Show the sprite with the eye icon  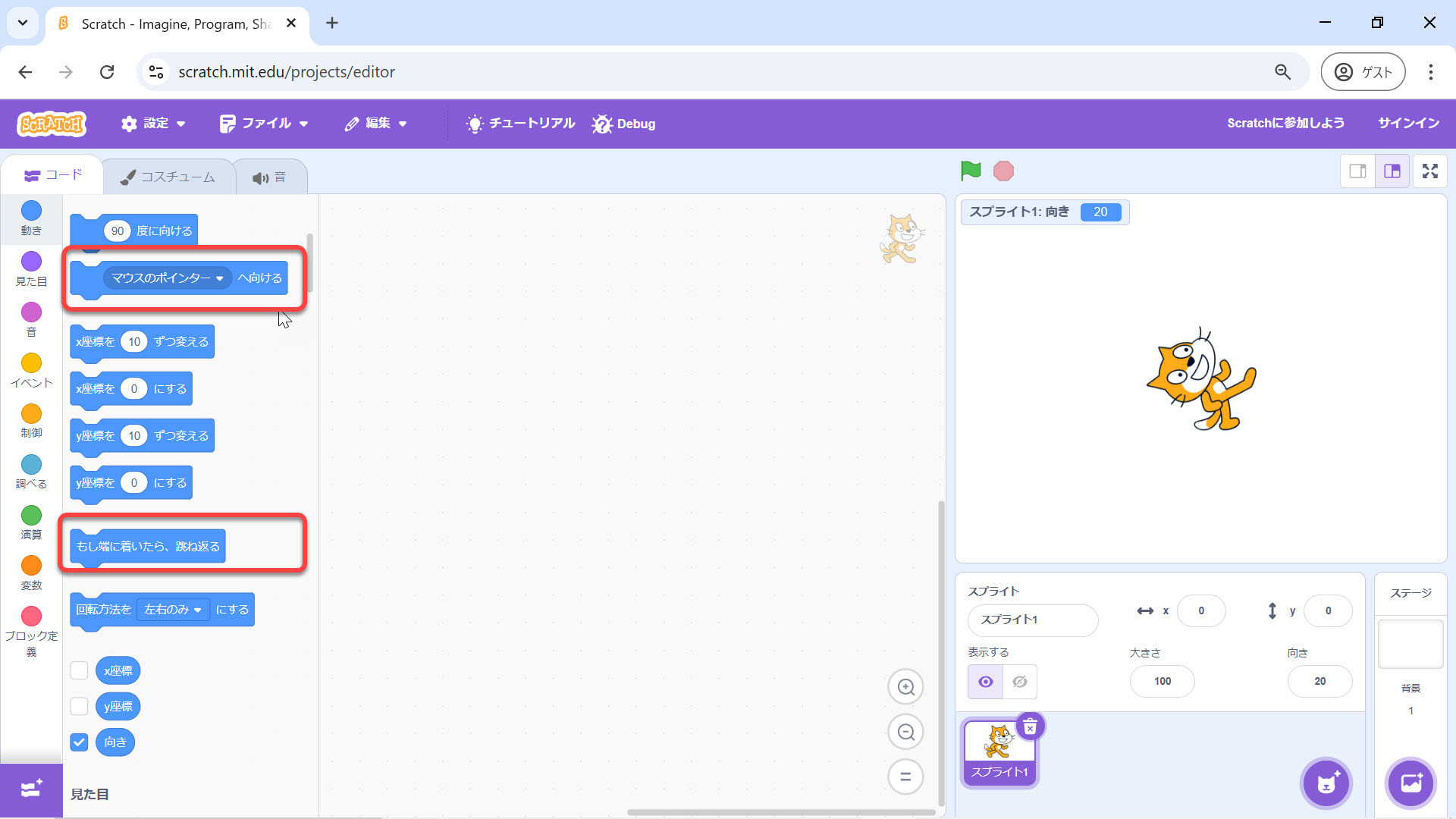[985, 682]
